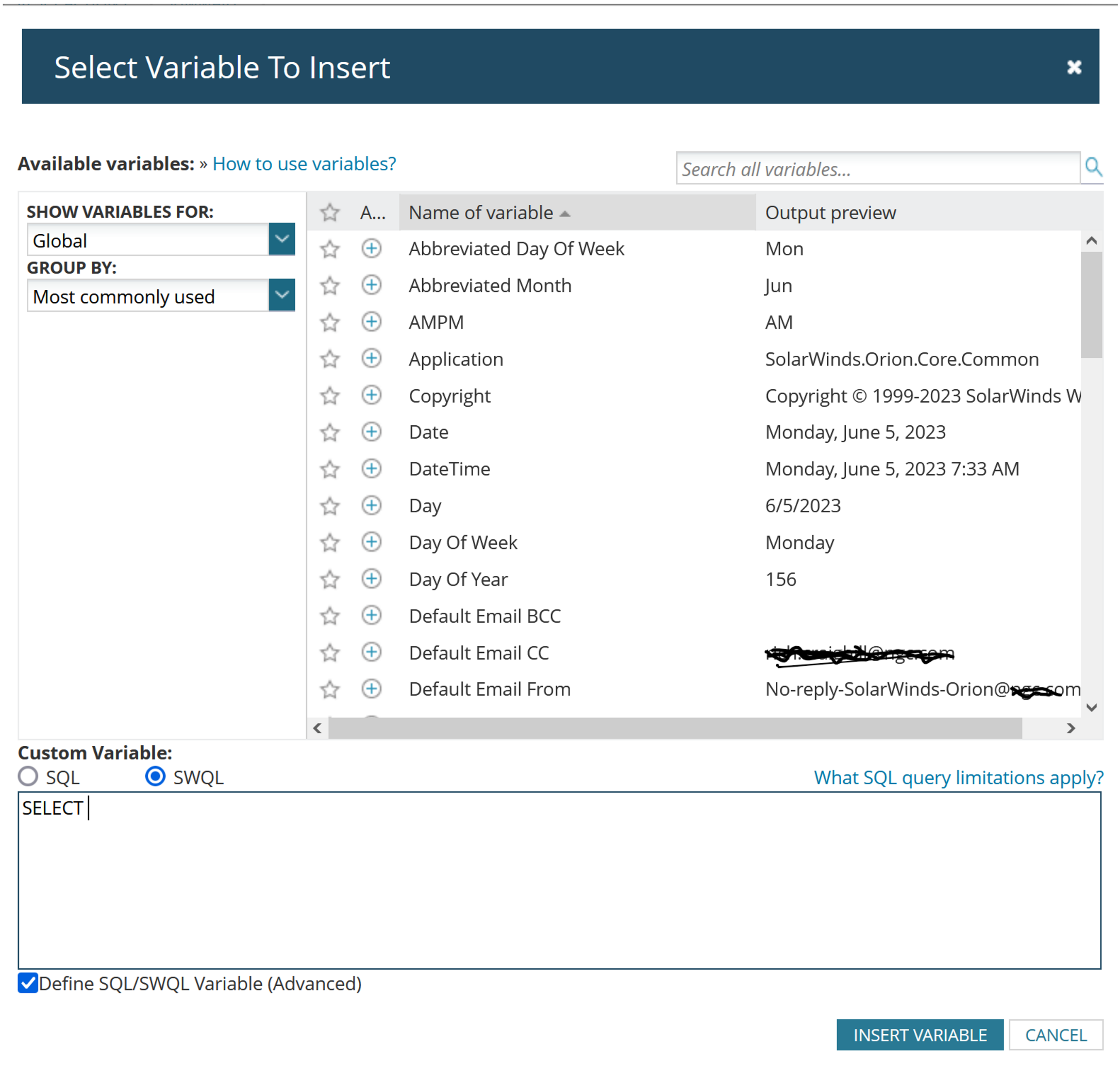This screenshot has height=1078, width=1120.
Task: Click the favorites star column header
Action: (330, 212)
